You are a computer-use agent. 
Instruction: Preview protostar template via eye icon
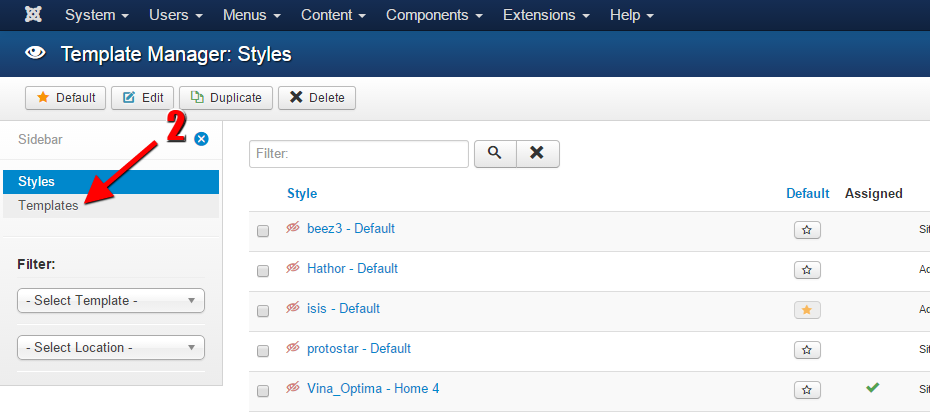coord(293,349)
